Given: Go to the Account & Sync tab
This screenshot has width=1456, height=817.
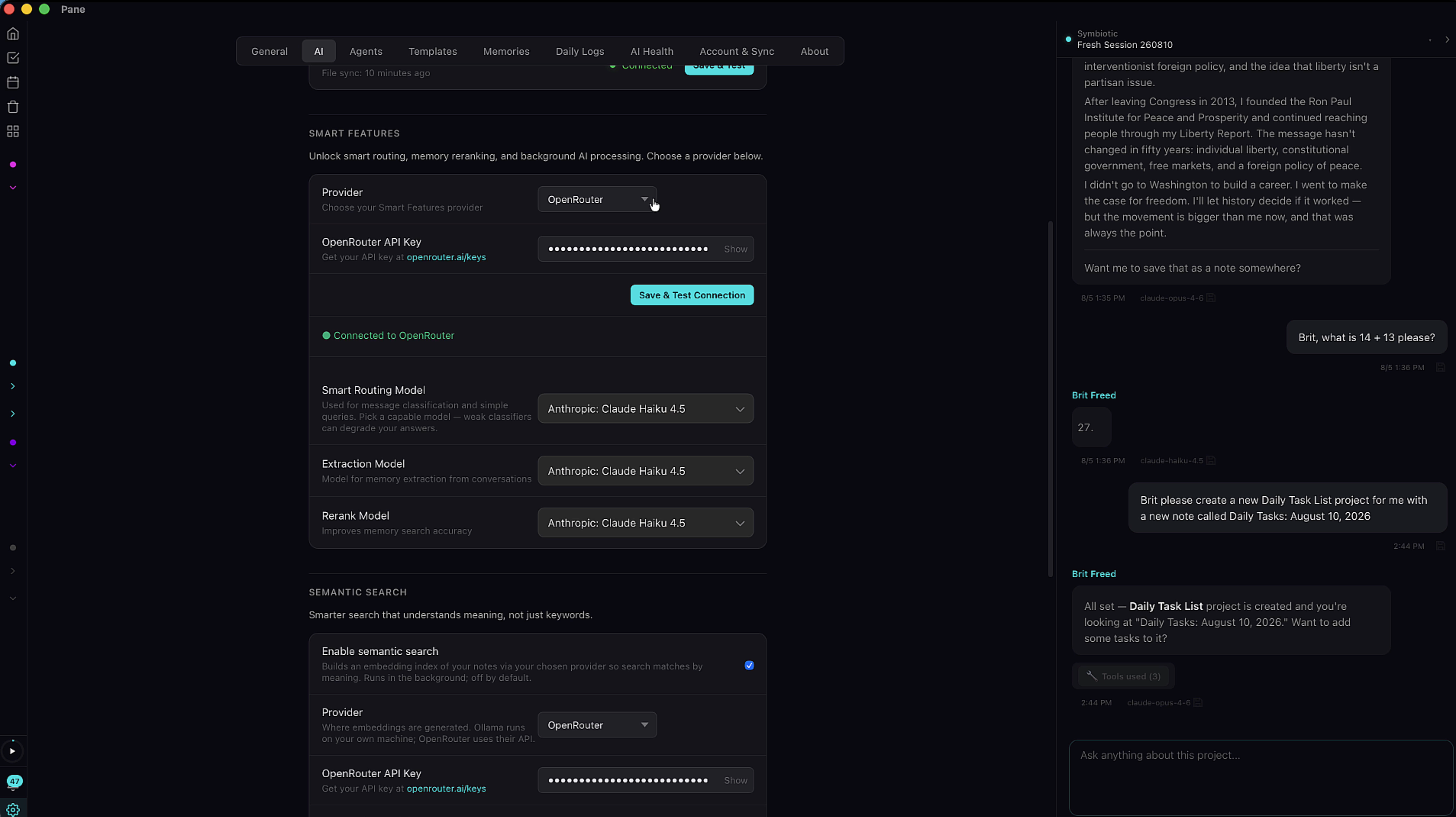Looking at the screenshot, I should [x=736, y=52].
